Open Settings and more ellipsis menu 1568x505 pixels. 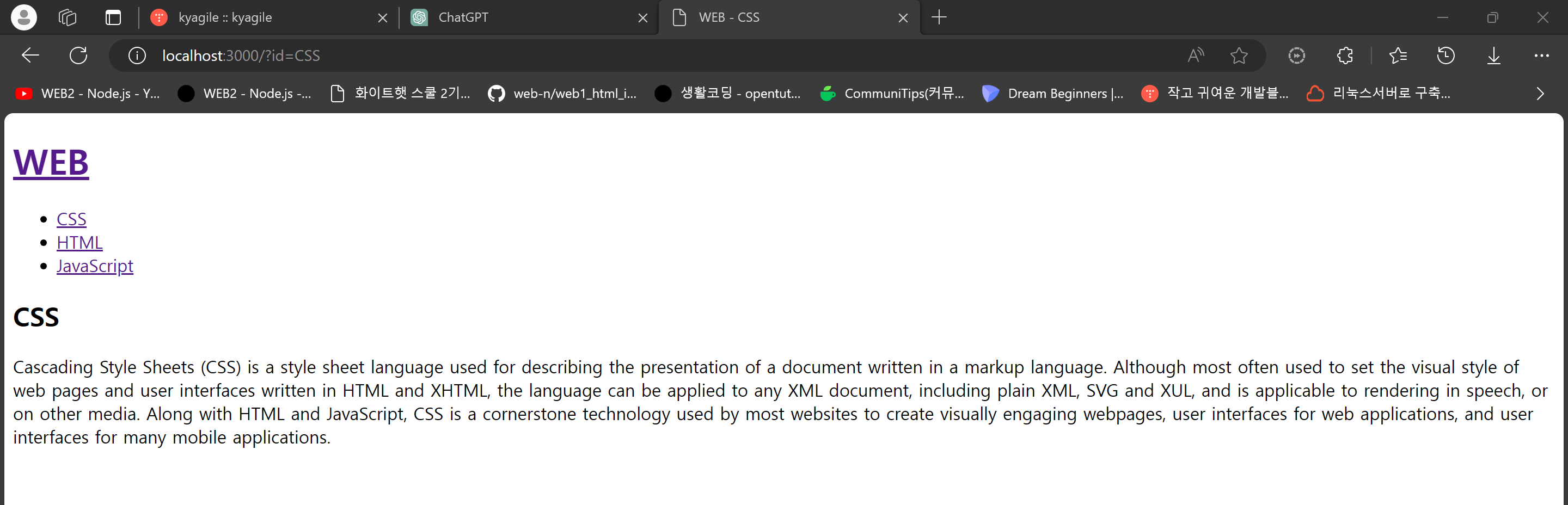(x=1541, y=56)
